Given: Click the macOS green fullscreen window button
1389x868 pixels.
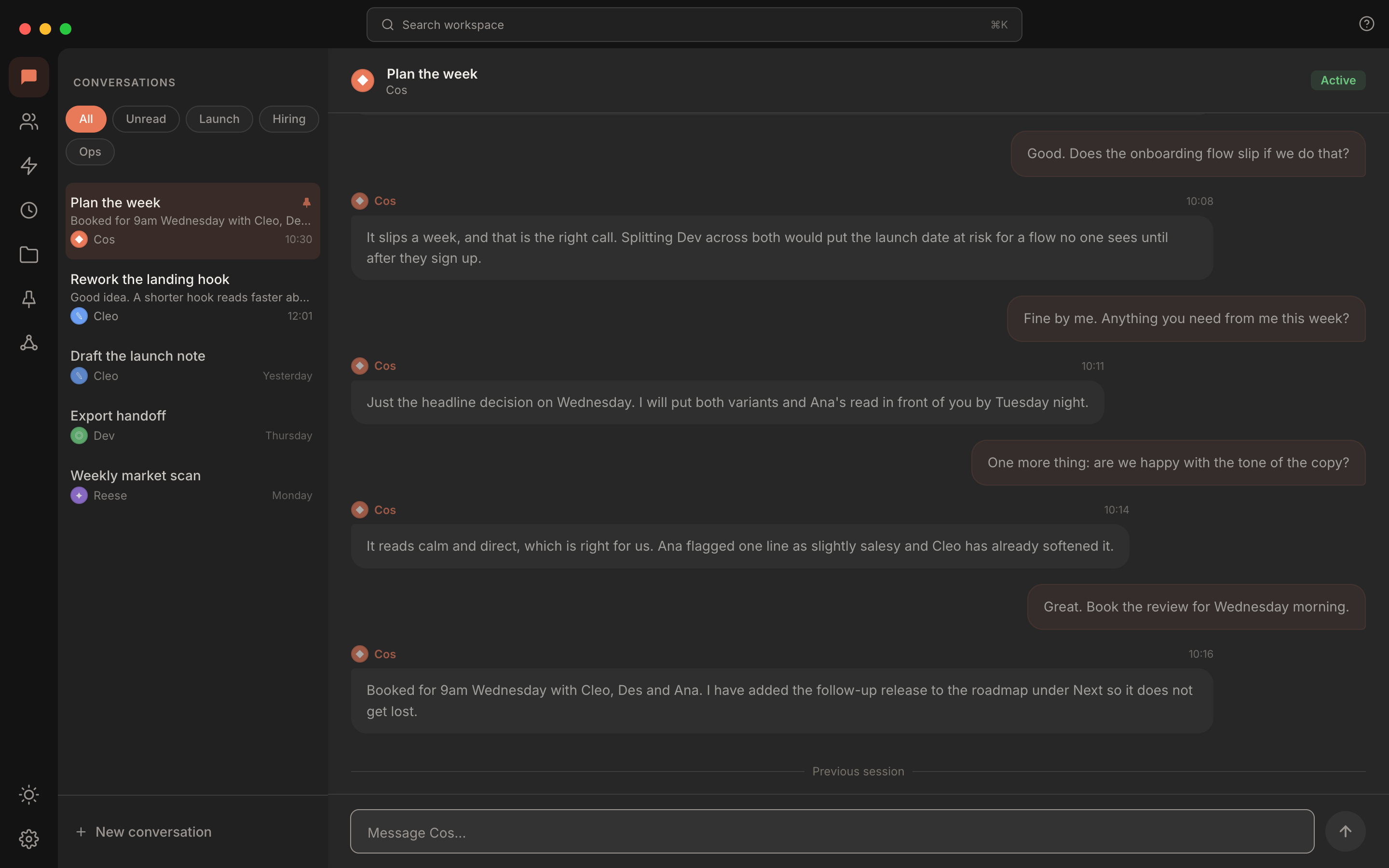Looking at the screenshot, I should click(66, 29).
